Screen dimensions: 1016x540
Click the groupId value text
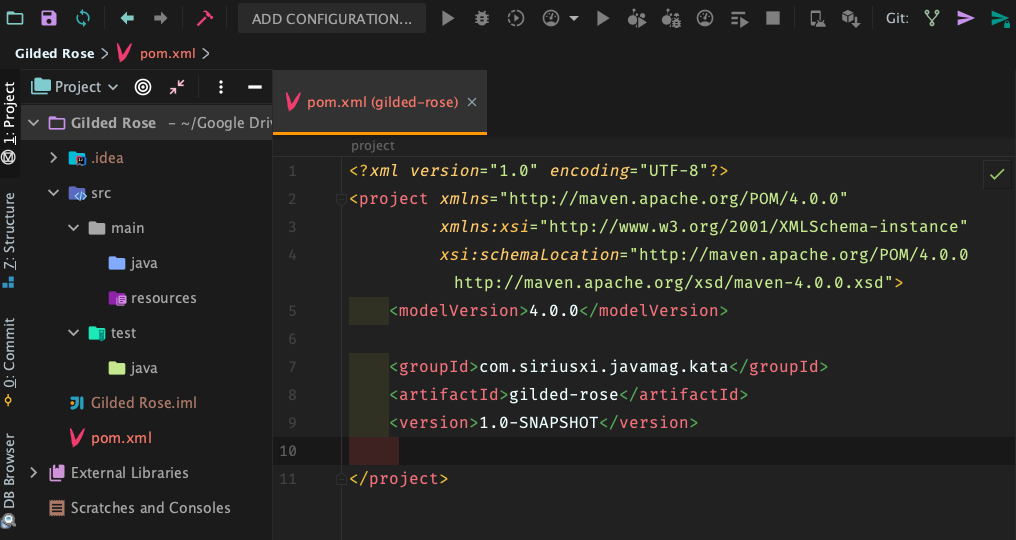click(604, 367)
